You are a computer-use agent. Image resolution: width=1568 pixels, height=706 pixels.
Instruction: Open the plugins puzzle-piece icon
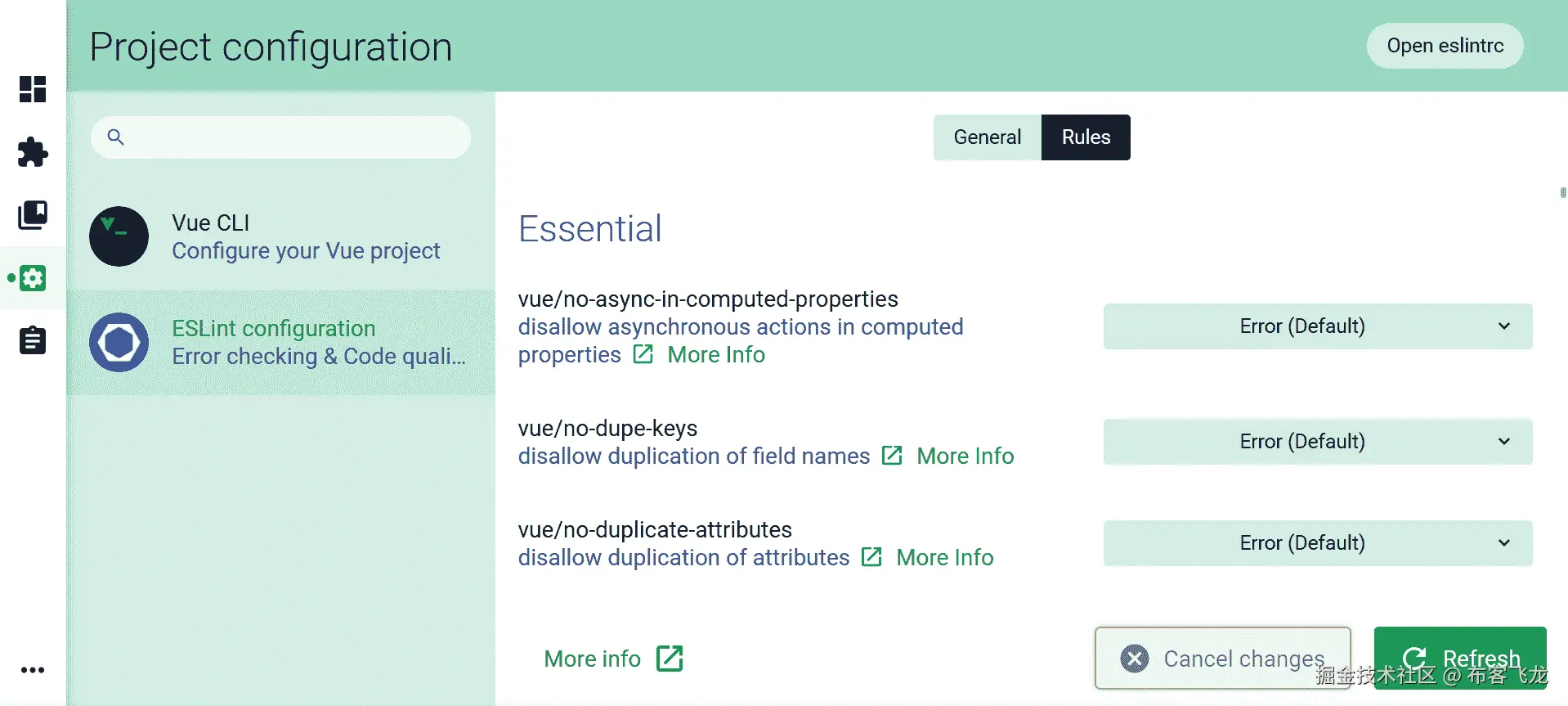33,152
